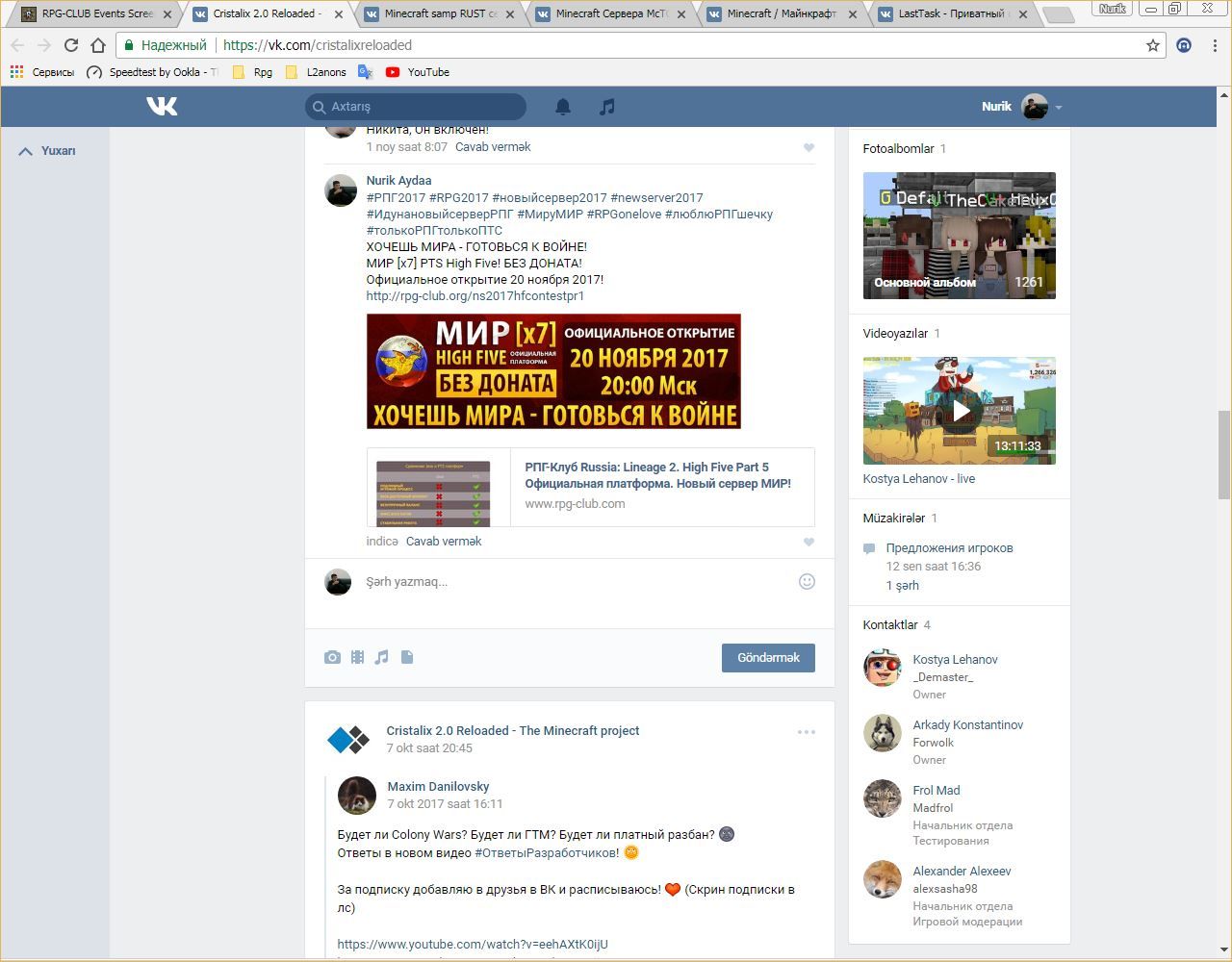Viewport: 1232px width, 962px height.
Task: Open the Fotoalbomlar section header
Action: click(x=899, y=149)
